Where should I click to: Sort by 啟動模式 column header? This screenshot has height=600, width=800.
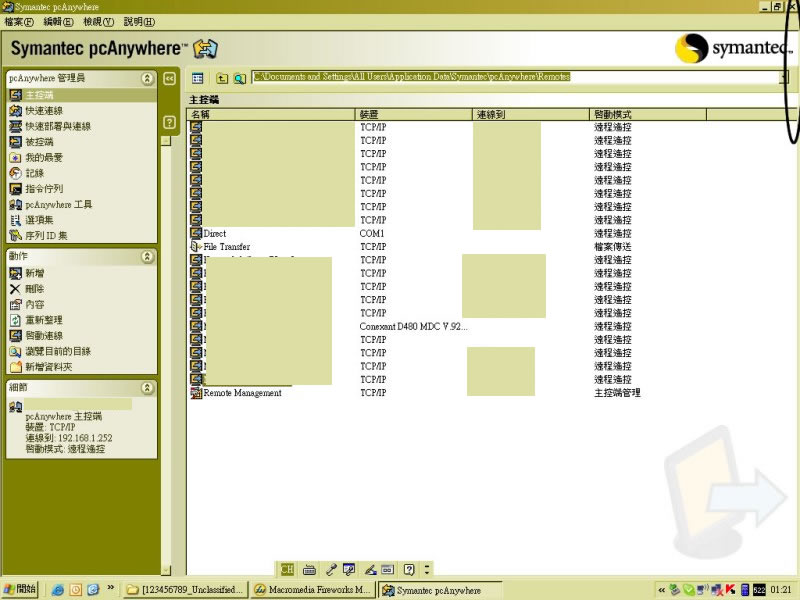[x=648, y=114]
